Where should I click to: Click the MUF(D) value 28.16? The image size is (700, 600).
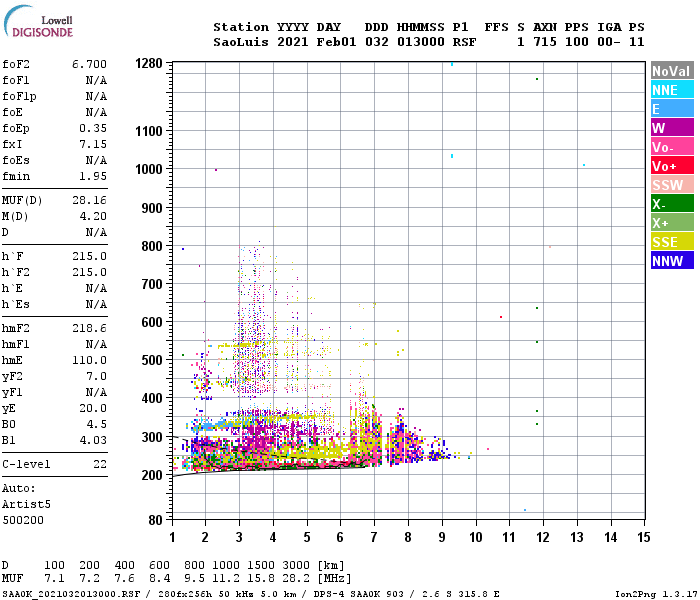[89, 200]
